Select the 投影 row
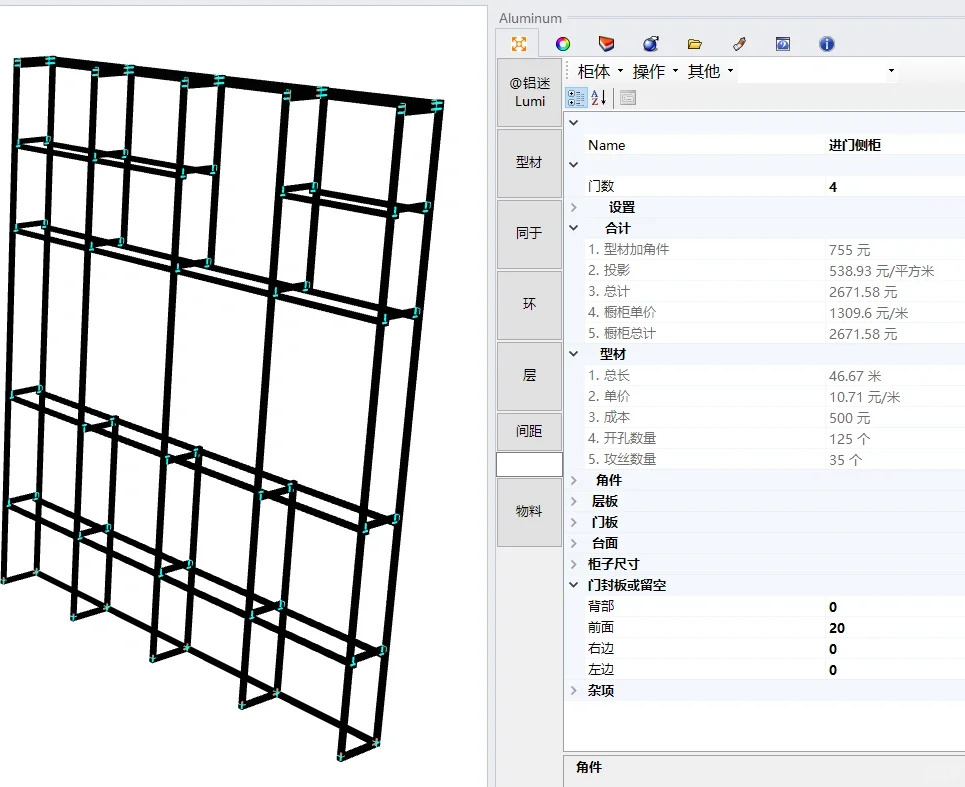This screenshot has height=787, width=965. point(775,270)
